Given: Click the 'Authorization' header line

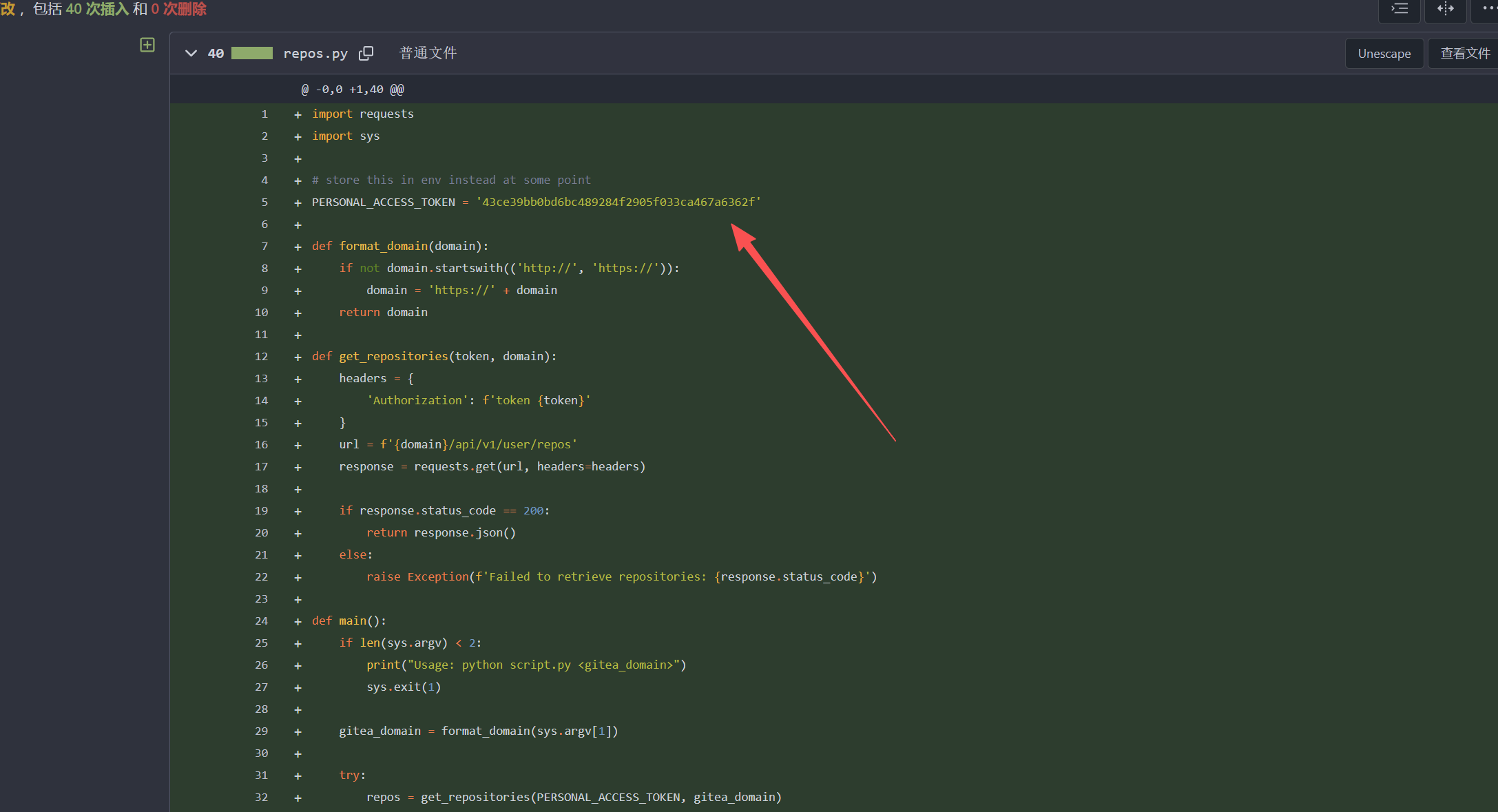Looking at the screenshot, I should click(x=479, y=400).
